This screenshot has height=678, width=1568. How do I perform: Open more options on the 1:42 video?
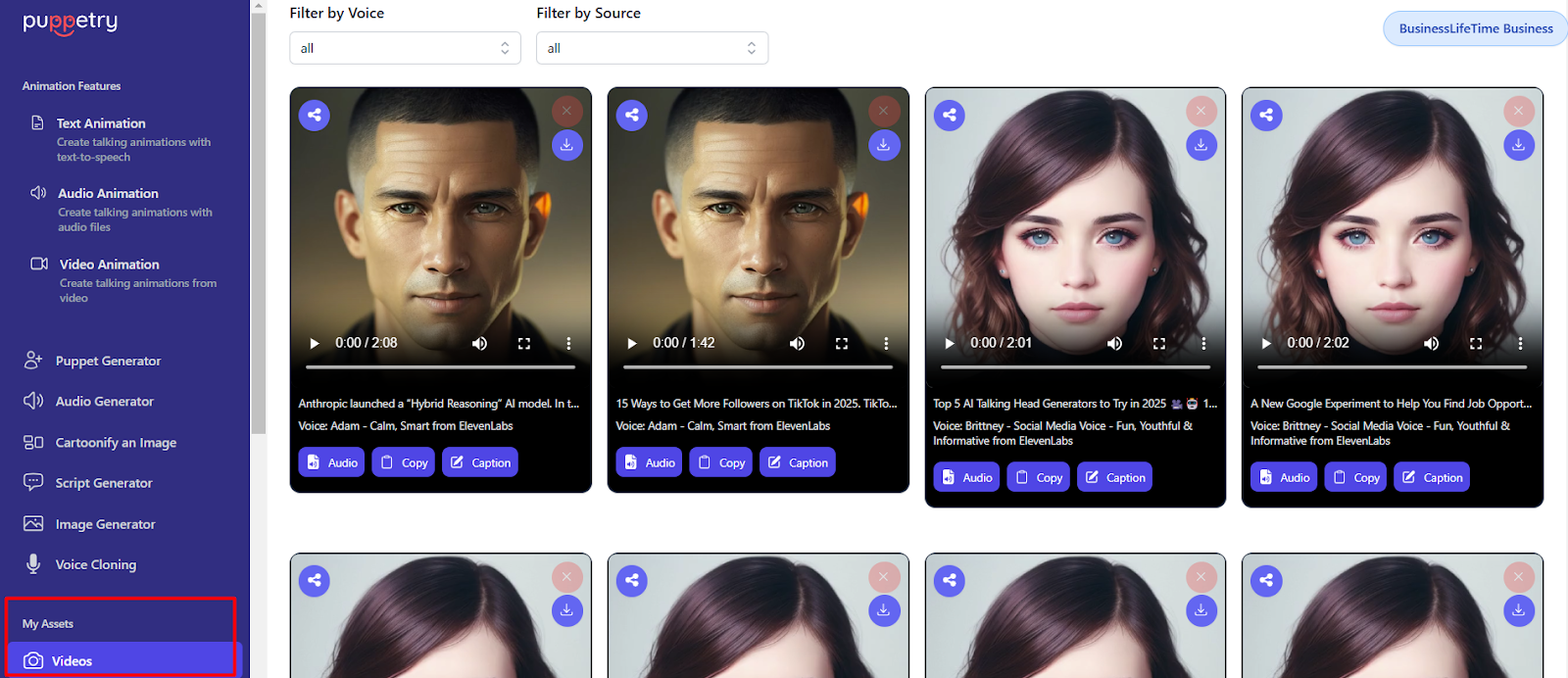tap(886, 343)
